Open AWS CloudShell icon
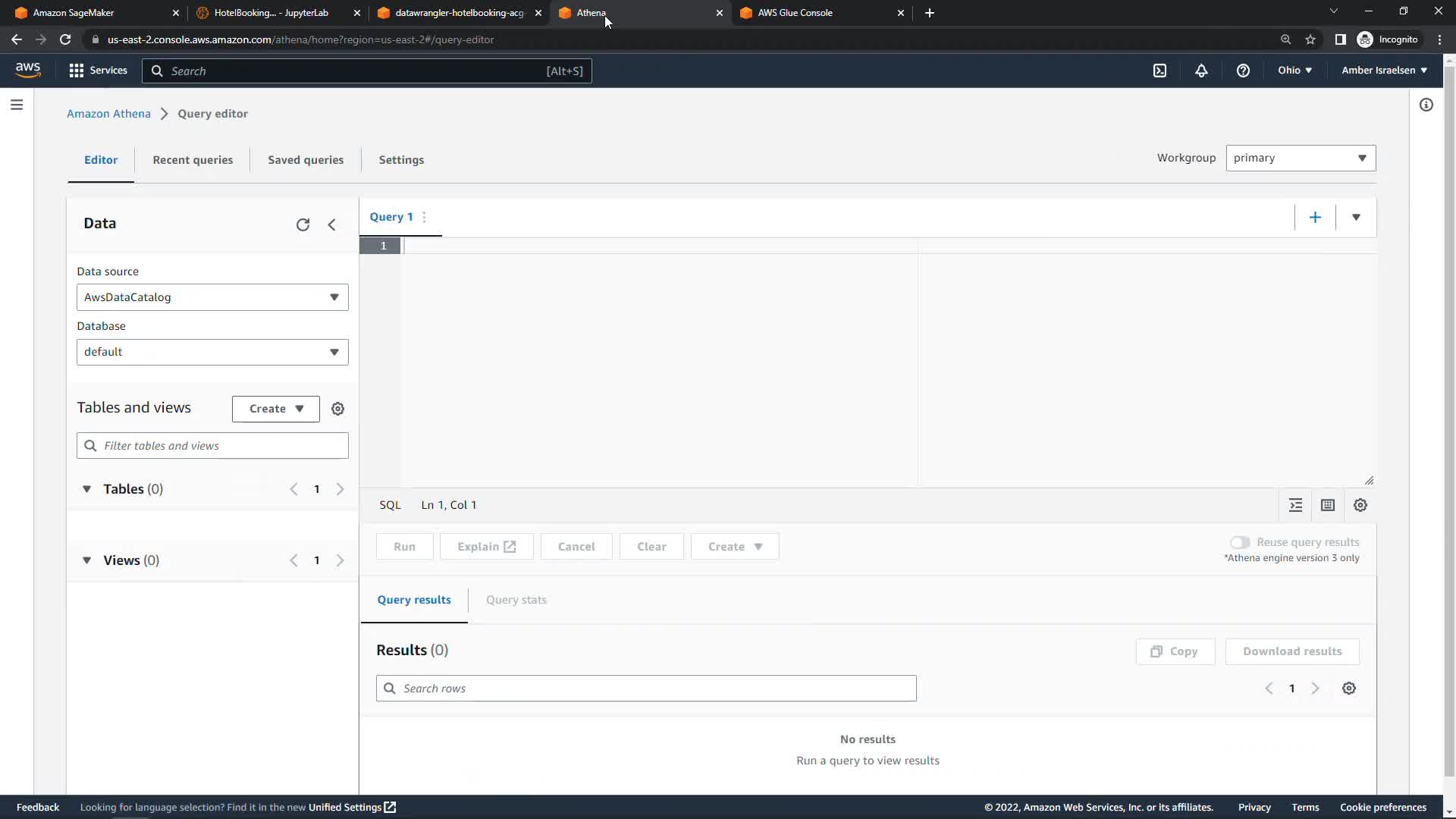This screenshot has height=819, width=1456. tap(1159, 71)
